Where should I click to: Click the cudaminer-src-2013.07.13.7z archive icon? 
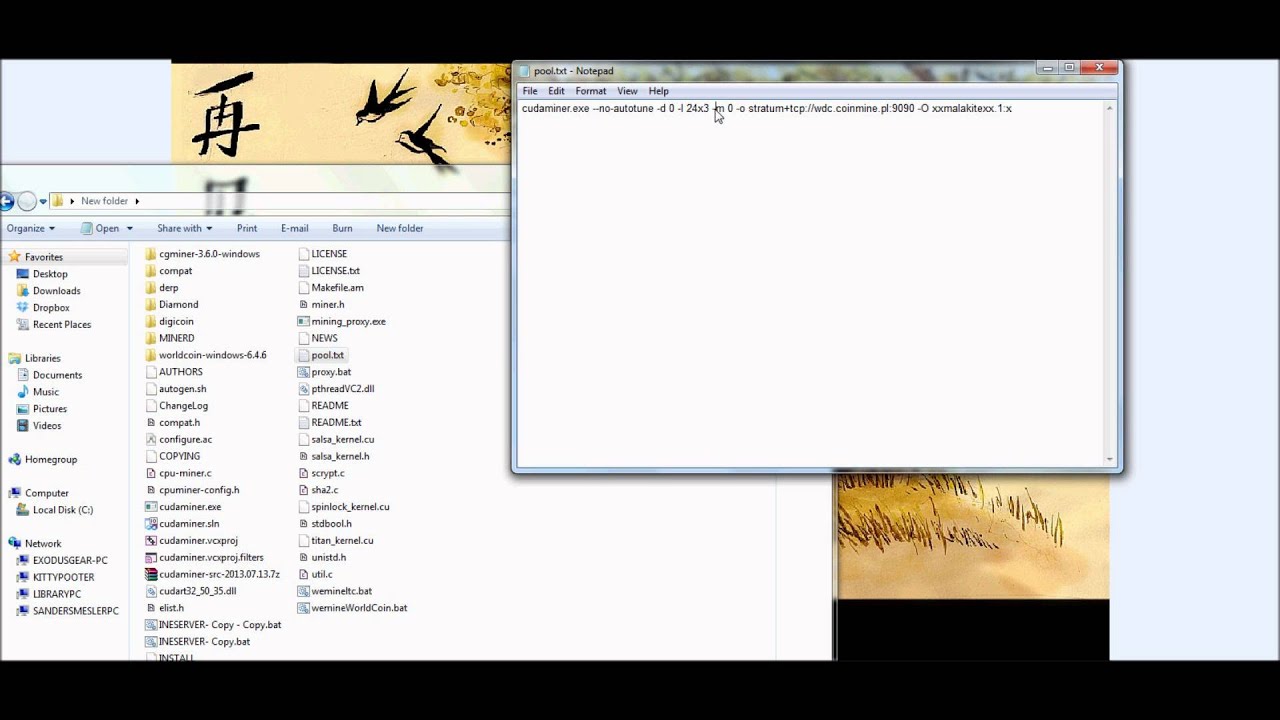[151, 574]
